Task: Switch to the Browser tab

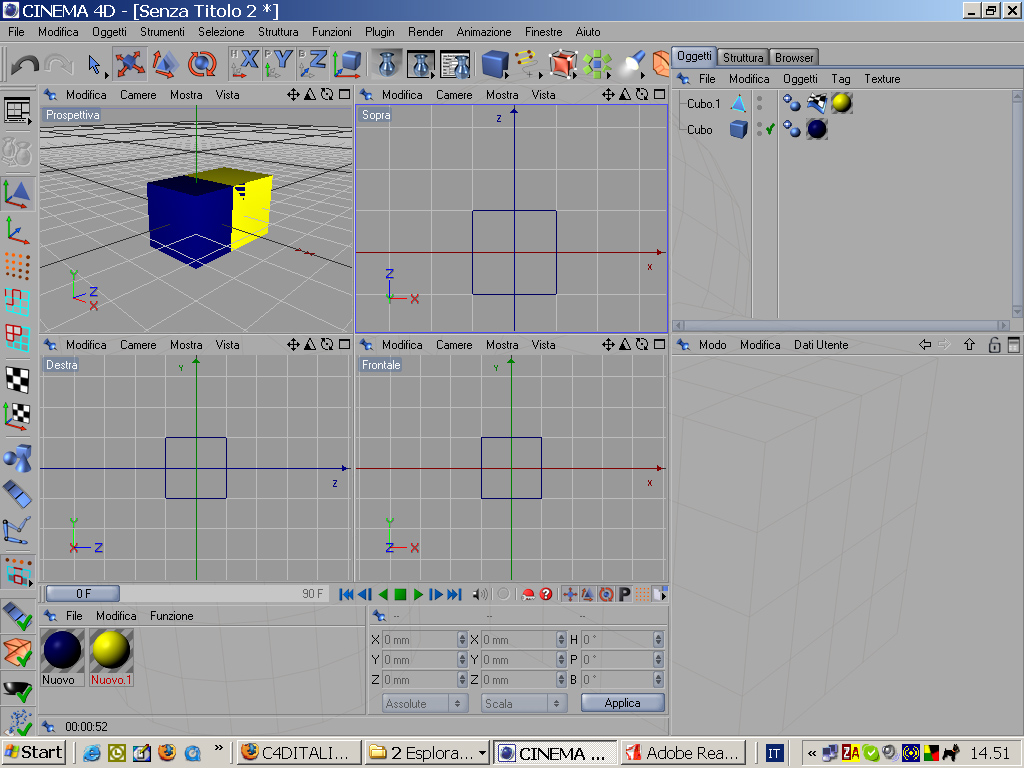Action: 794,57
